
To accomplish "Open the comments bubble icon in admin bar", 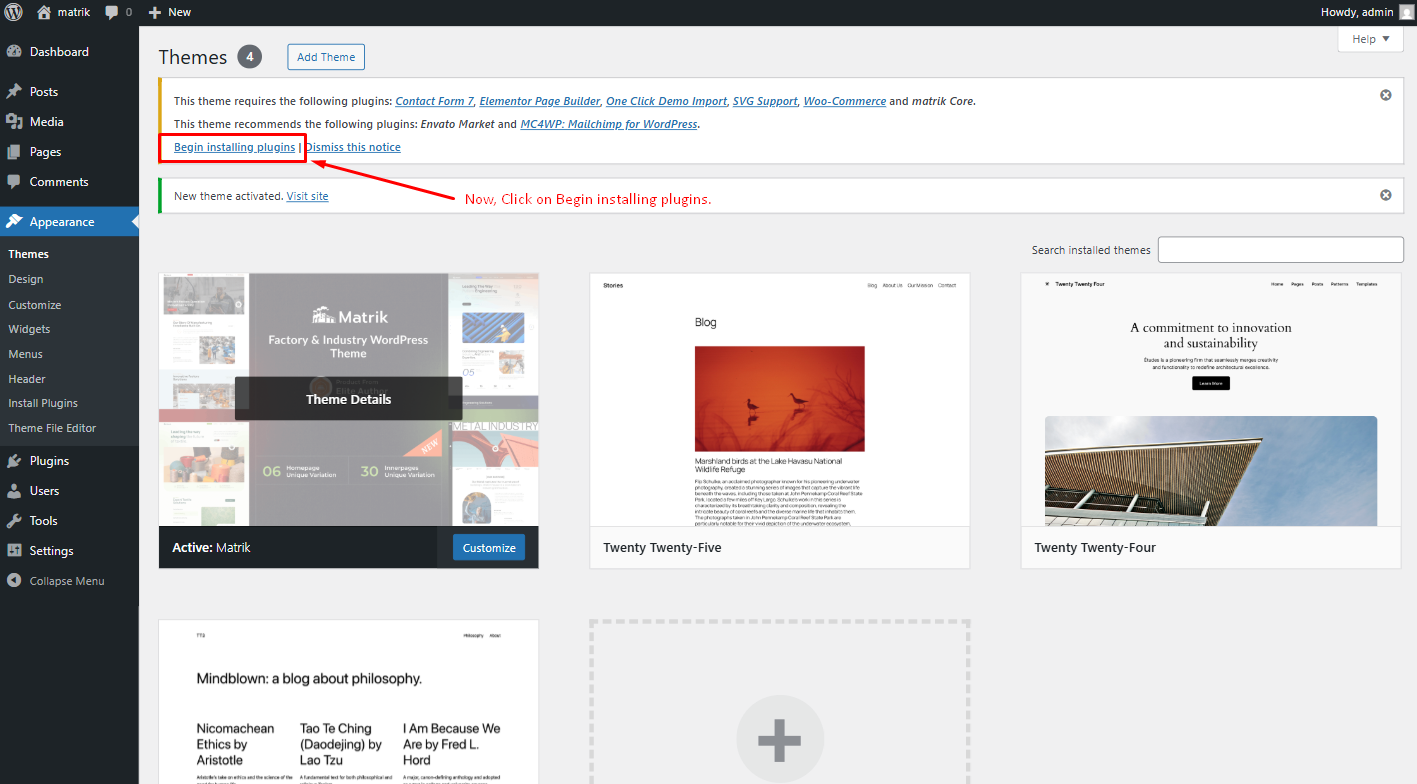I will pyautogui.click(x=111, y=12).
